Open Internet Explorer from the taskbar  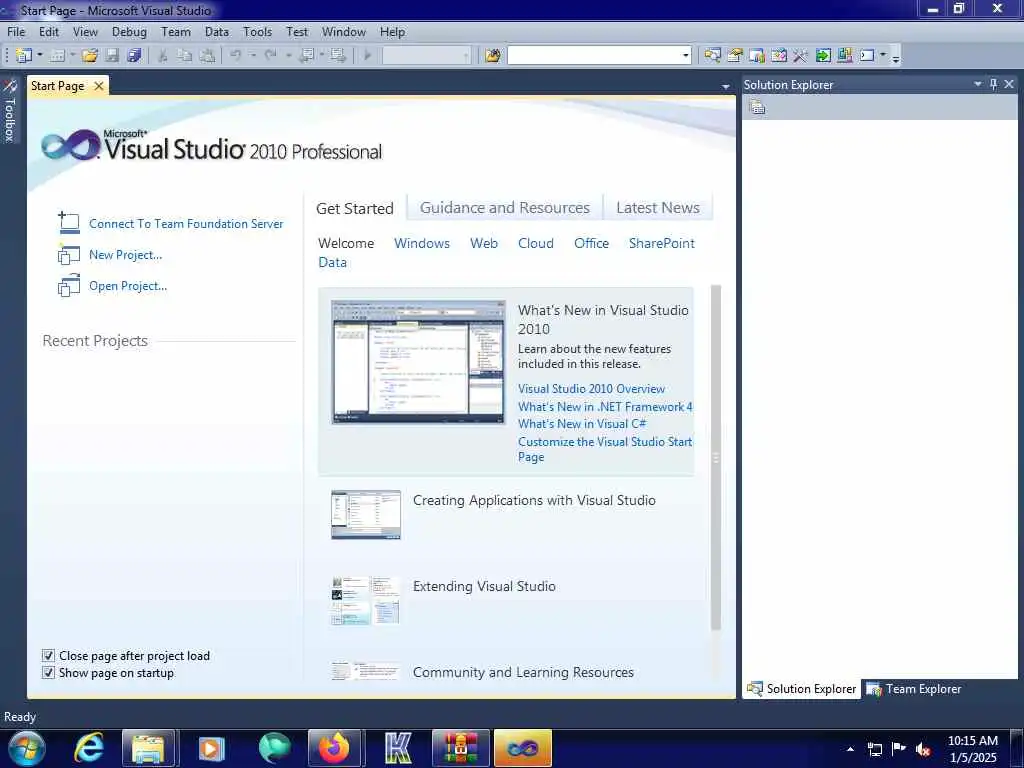point(88,748)
